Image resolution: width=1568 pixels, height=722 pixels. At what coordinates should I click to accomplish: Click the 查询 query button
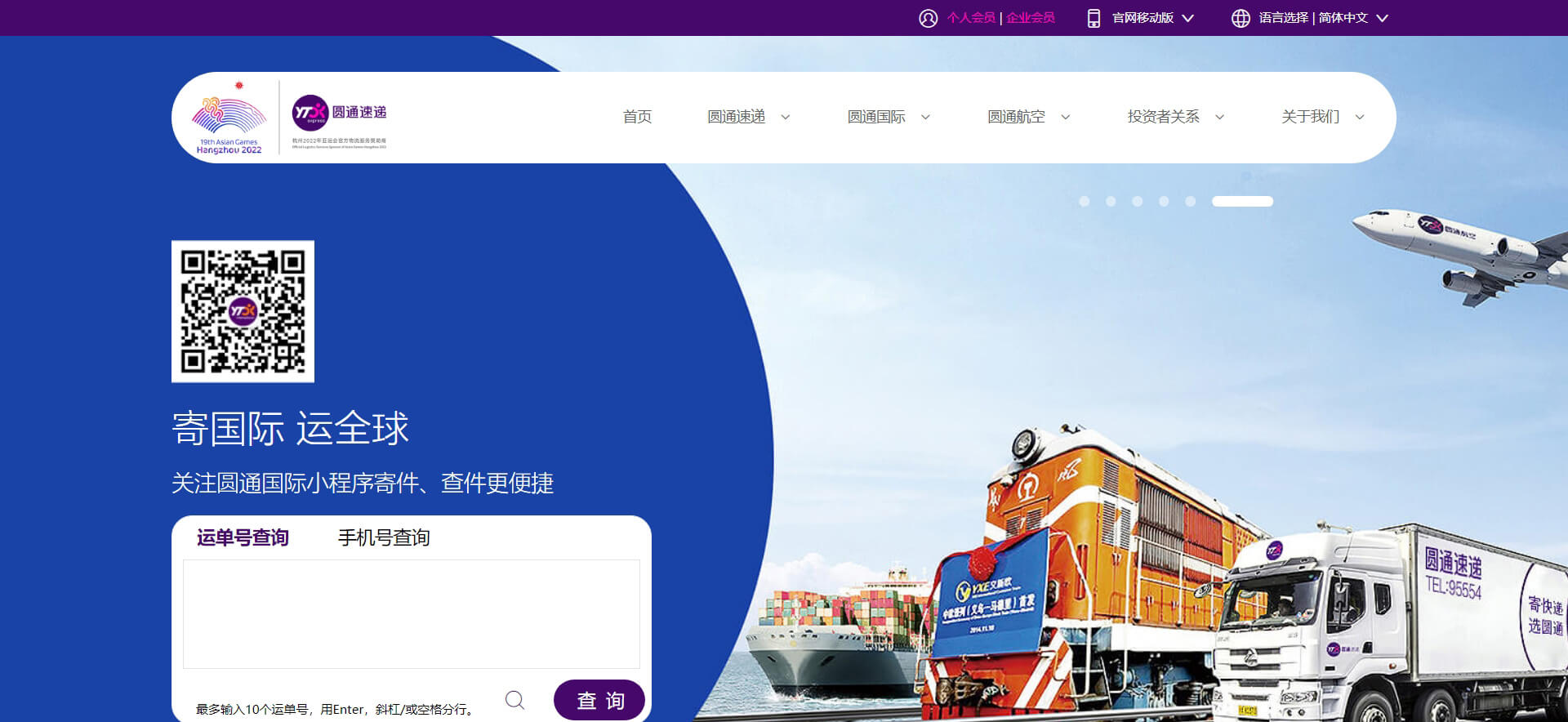[x=599, y=700]
